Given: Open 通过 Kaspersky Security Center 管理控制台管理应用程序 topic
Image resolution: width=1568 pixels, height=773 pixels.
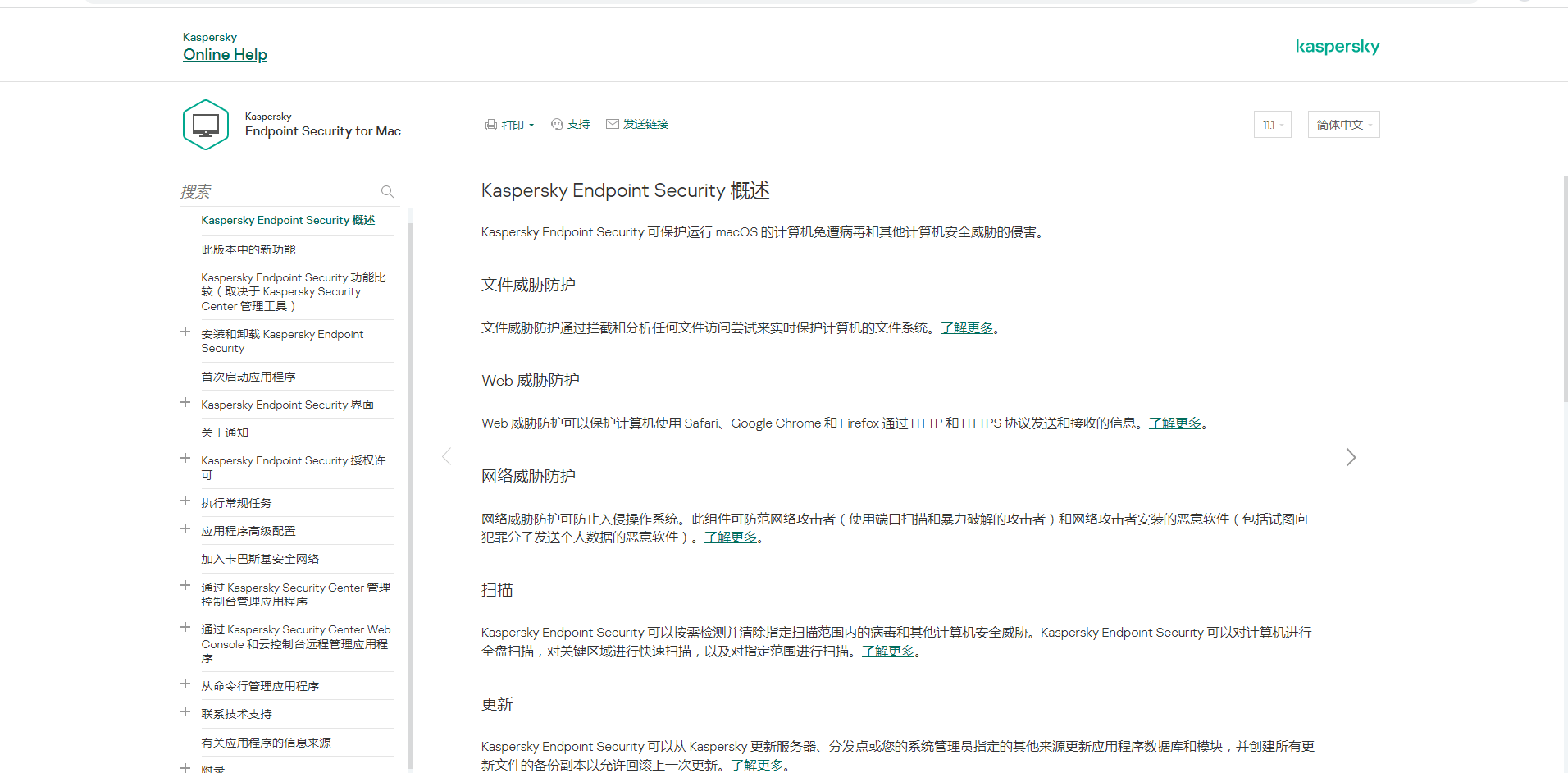Looking at the screenshot, I should click(295, 595).
